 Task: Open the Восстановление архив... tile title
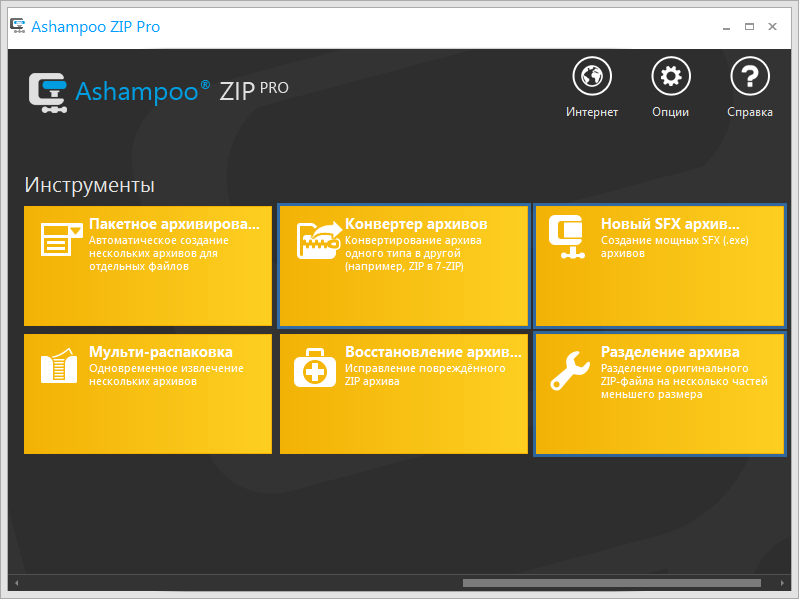coord(433,352)
